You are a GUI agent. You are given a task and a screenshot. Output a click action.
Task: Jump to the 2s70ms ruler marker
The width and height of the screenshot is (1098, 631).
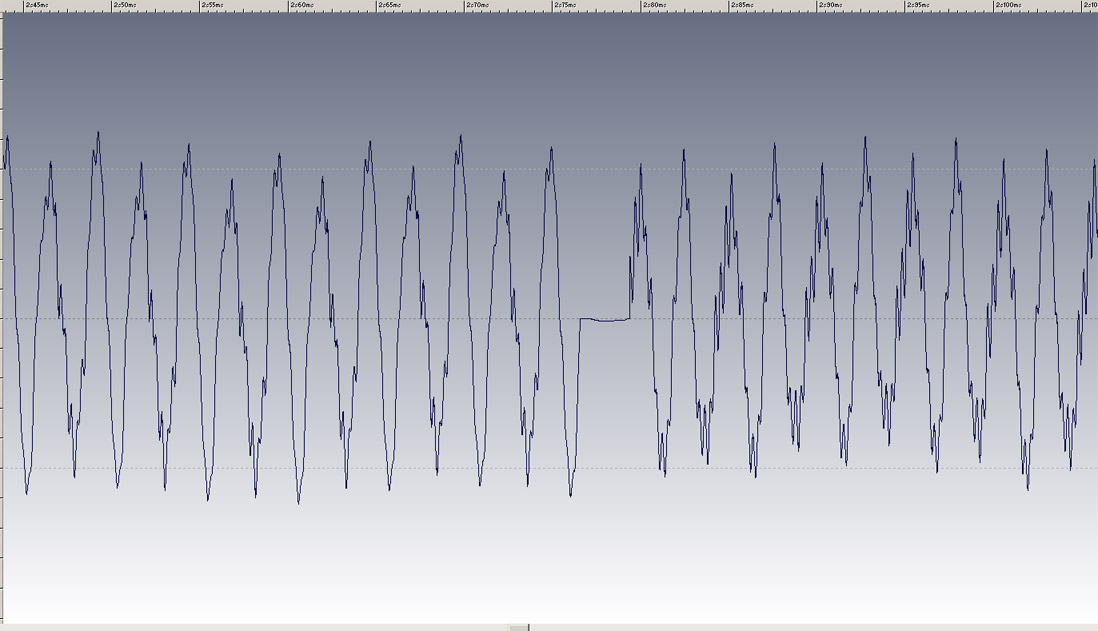477,5
